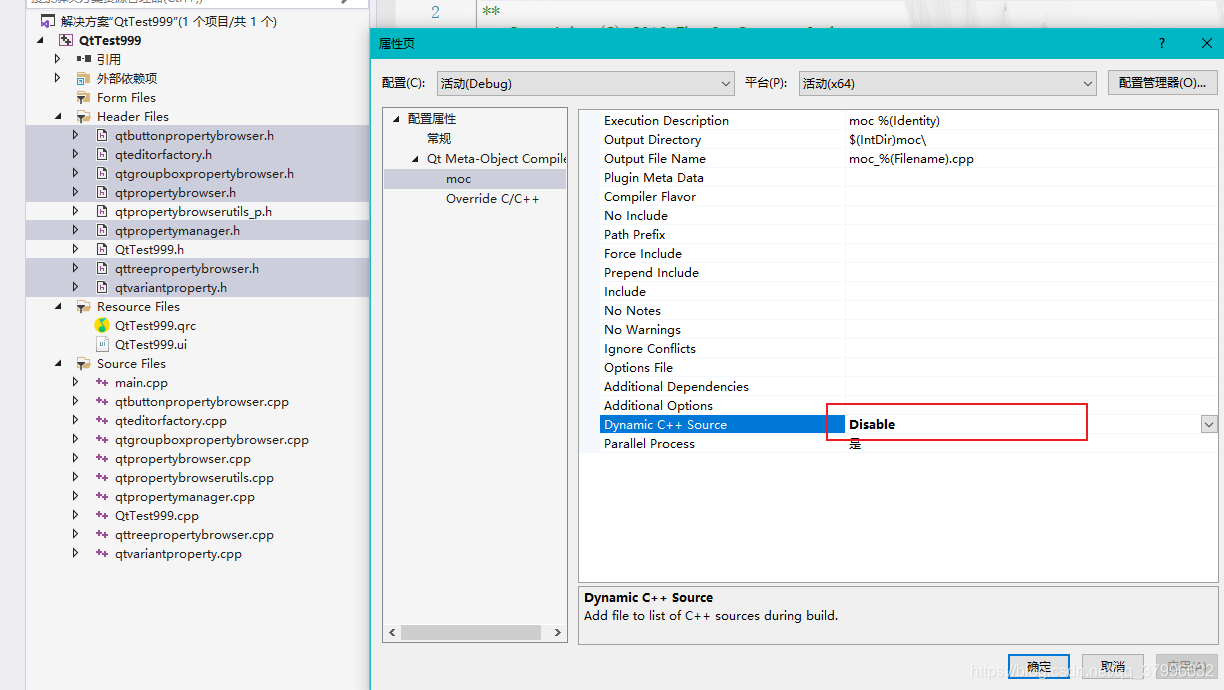Image resolution: width=1224 pixels, height=690 pixels.
Task: Click the 配置管理器 button
Action: (x=1162, y=82)
